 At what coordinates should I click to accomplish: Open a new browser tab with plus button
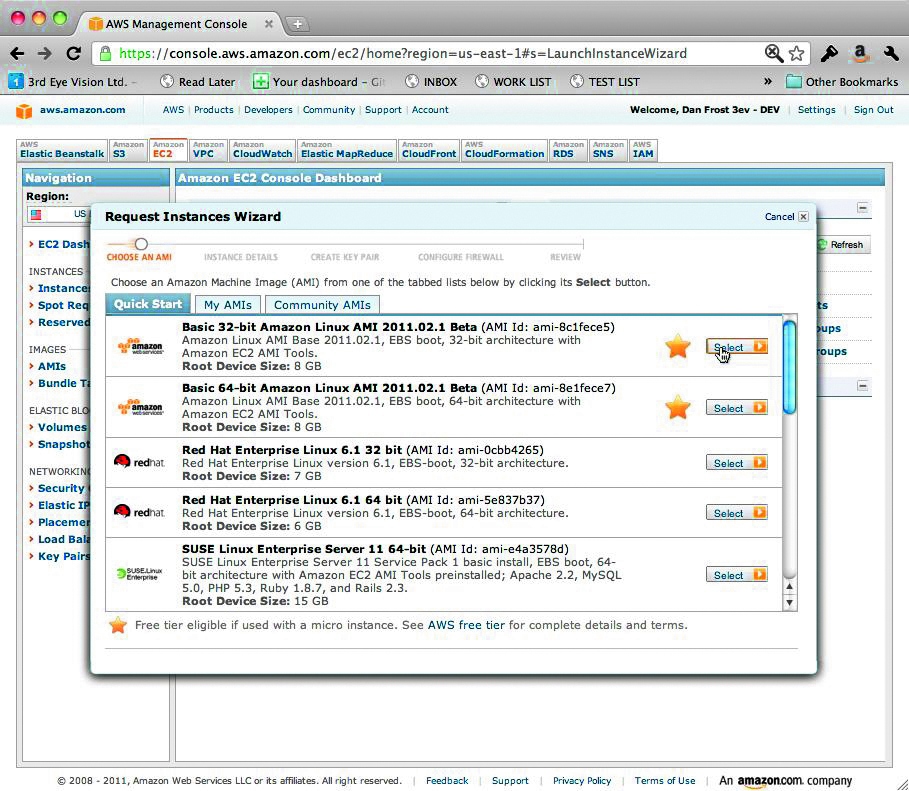tap(297, 24)
